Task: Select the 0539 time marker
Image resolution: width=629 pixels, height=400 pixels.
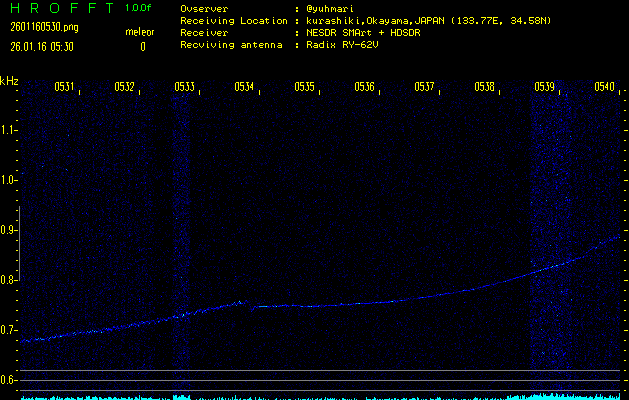Action: click(x=544, y=87)
